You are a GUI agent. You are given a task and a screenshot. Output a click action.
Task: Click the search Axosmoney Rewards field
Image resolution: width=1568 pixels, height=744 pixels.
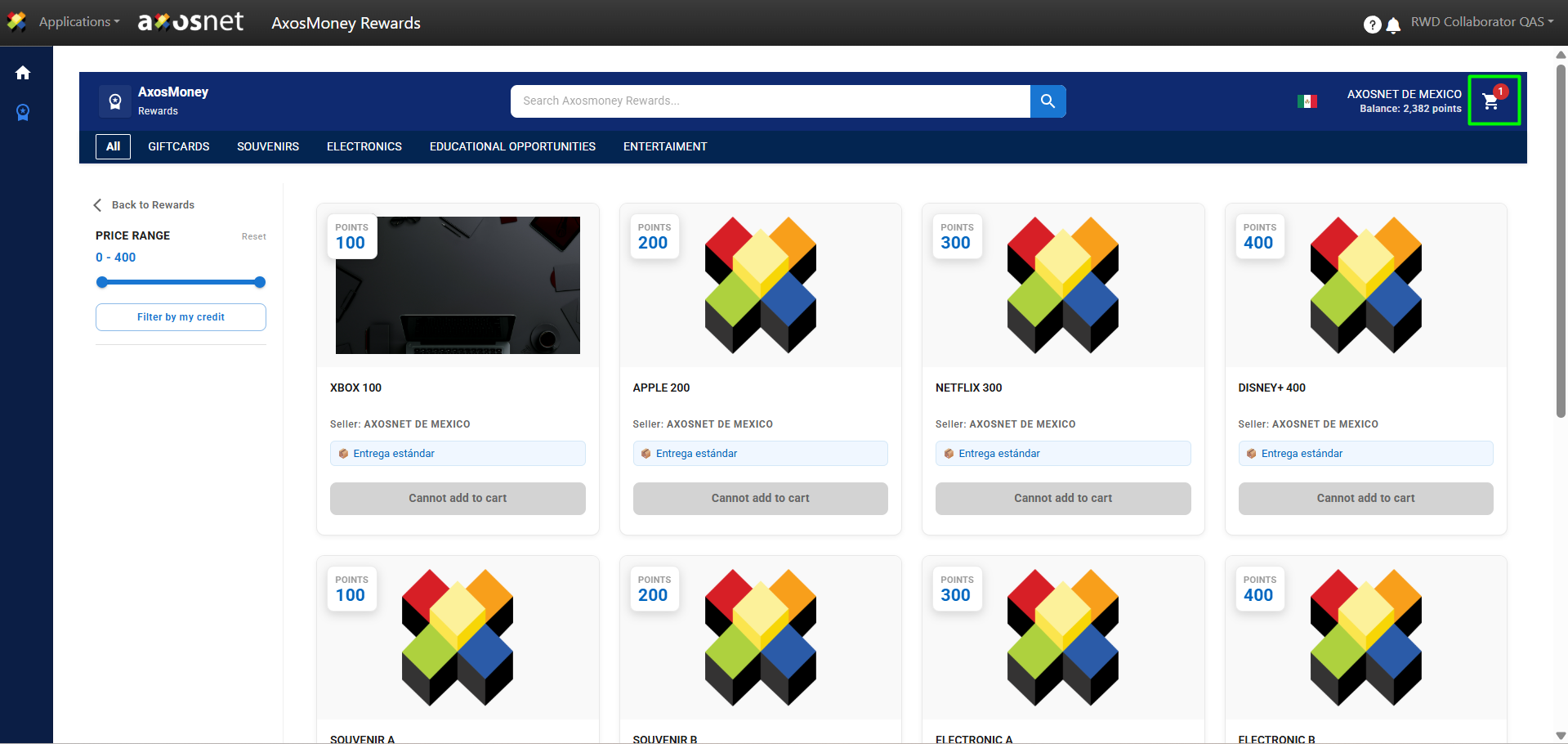770,101
